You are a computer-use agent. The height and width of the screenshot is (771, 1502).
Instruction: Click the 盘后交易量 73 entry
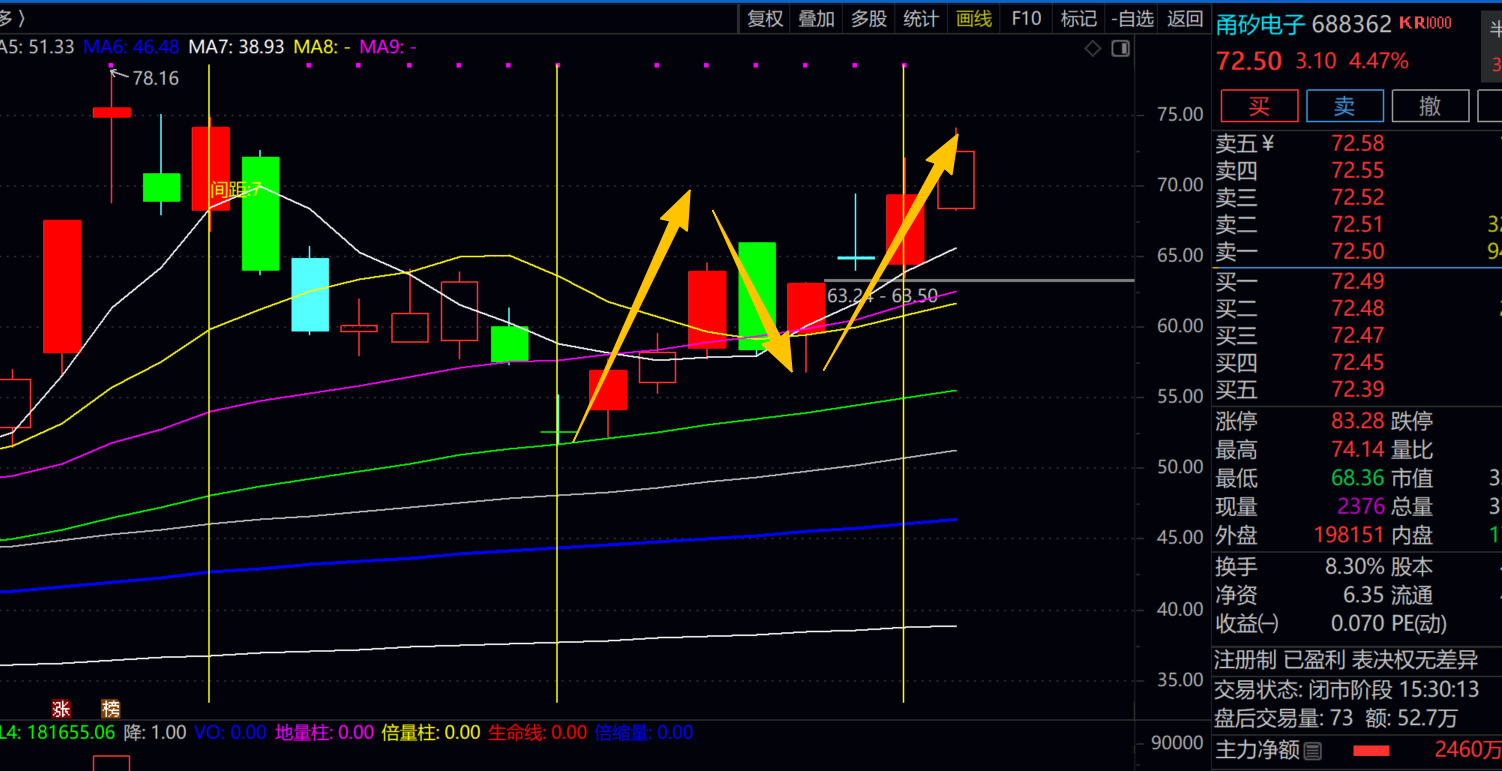1283,717
